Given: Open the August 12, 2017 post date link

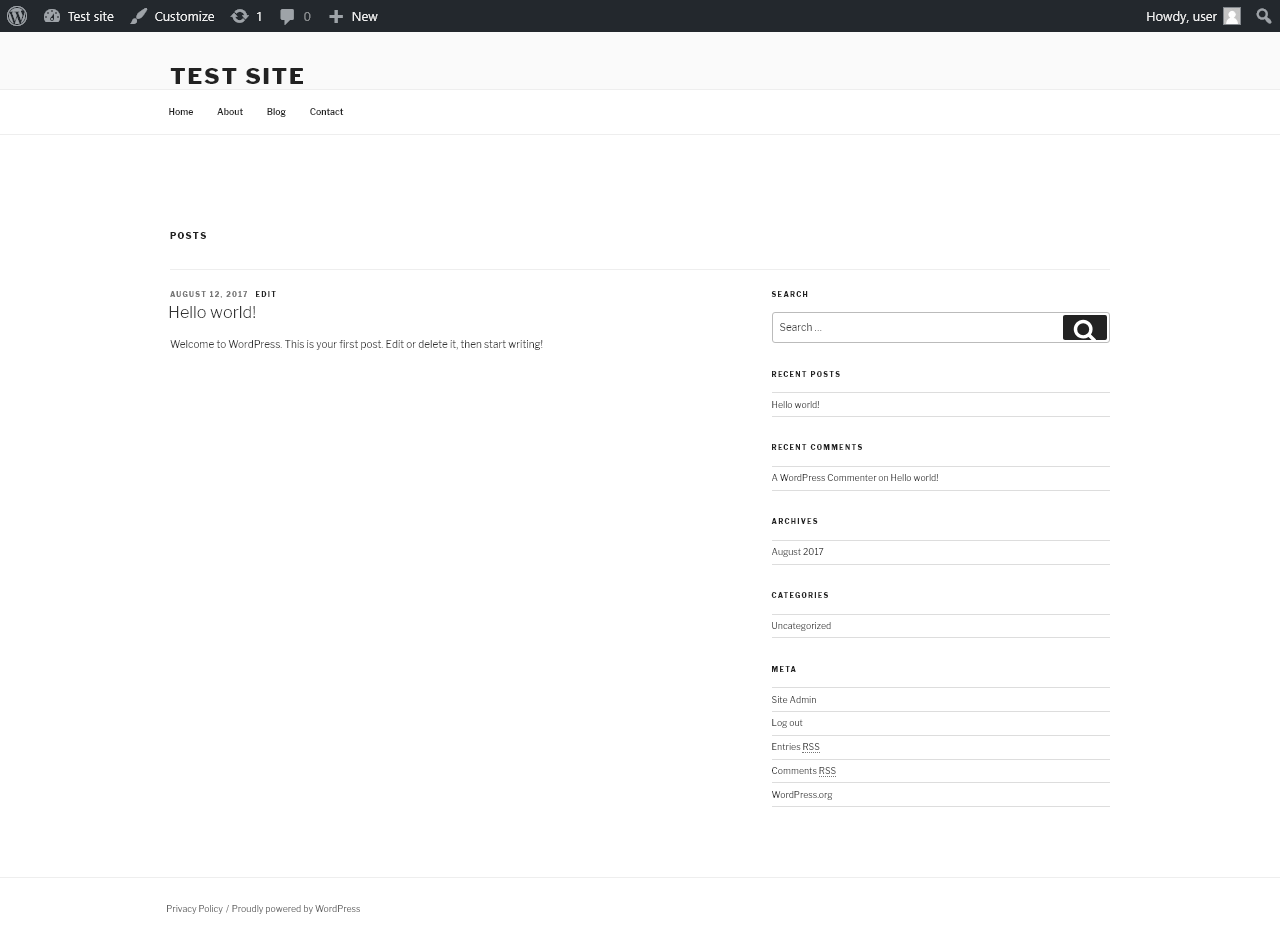Looking at the screenshot, I should tap(209, 294).
